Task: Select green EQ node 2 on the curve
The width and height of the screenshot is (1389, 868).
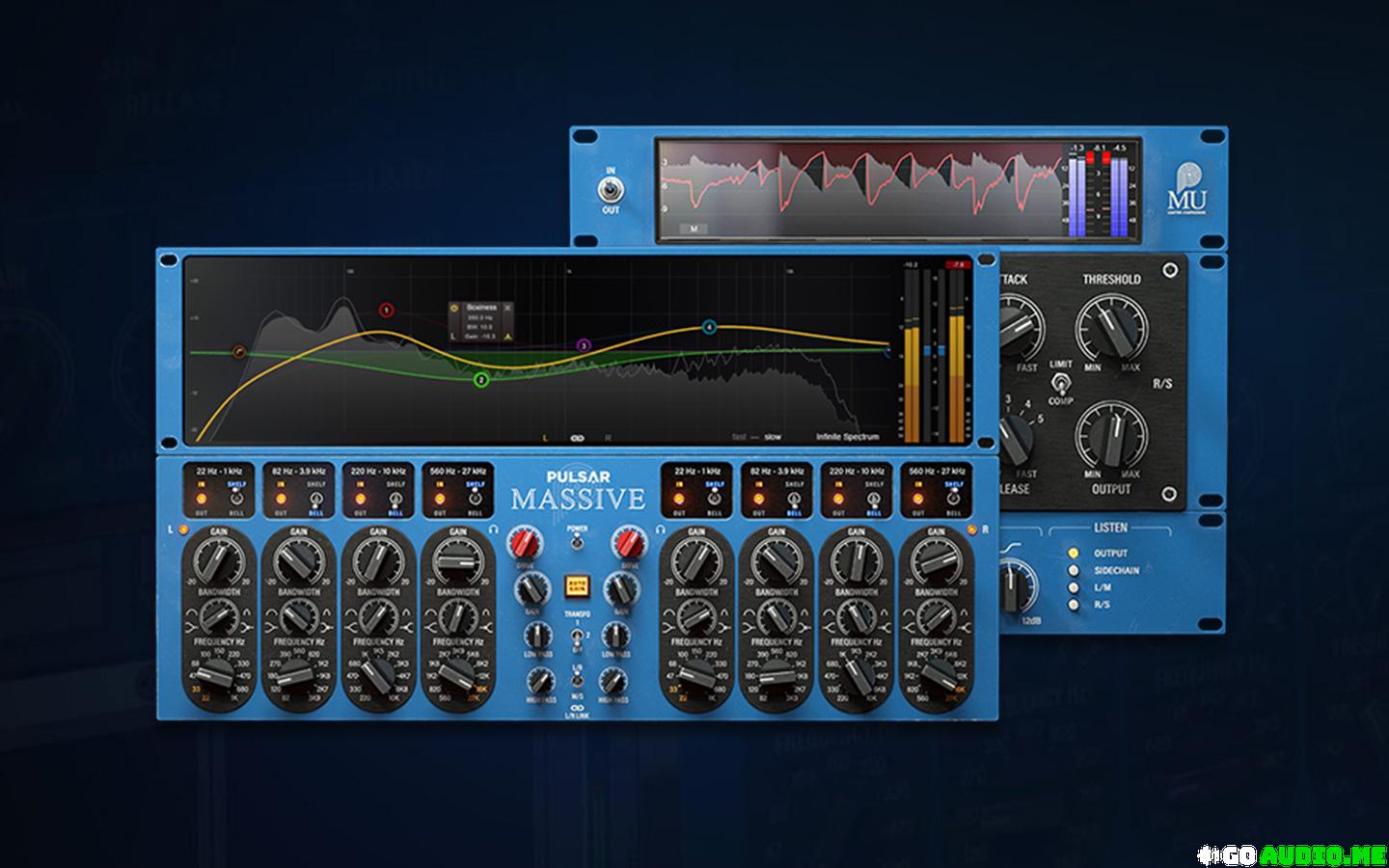Action: pyautogui.click(x=480, y=380)
